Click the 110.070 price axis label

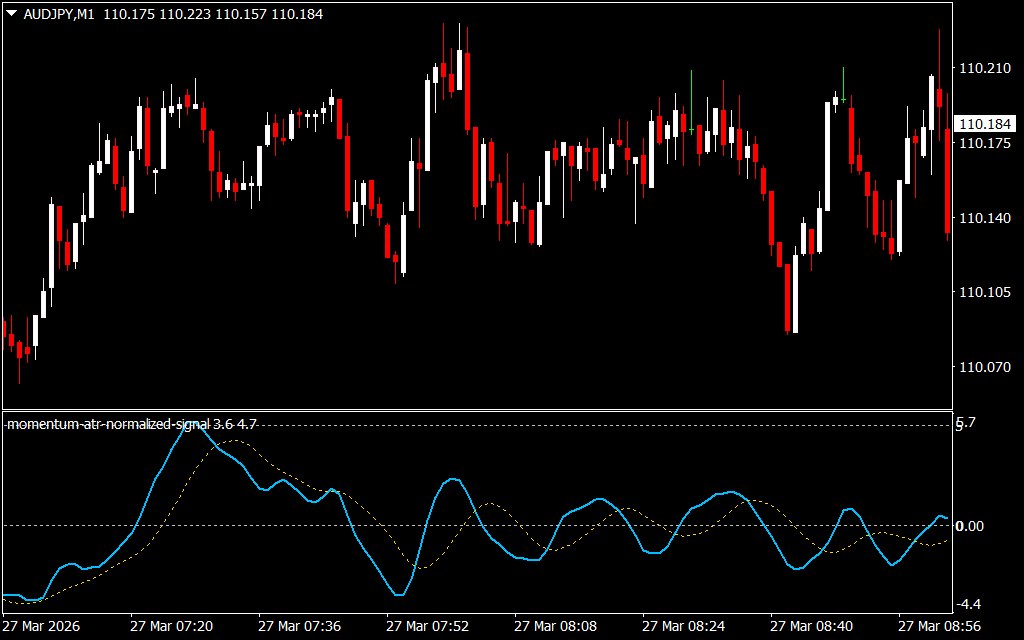coord(983,368)
